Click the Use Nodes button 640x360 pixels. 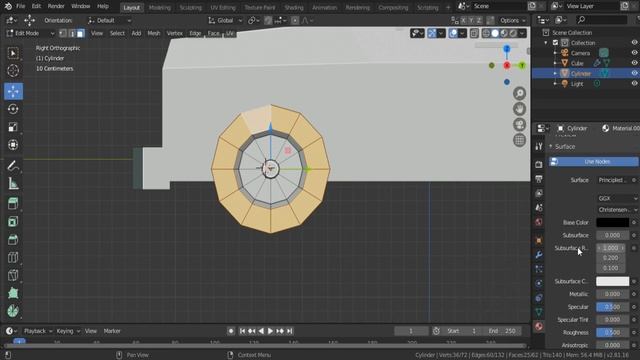[593, 162]
